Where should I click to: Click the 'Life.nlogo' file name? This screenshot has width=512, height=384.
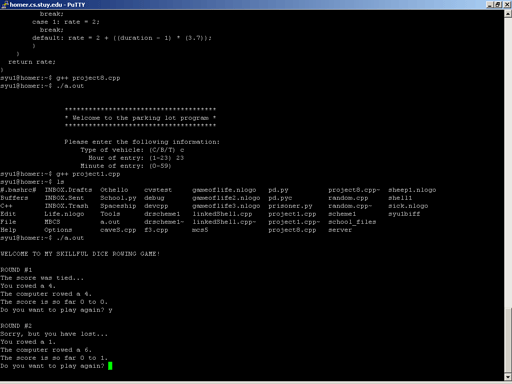click(x=64, y=214)
